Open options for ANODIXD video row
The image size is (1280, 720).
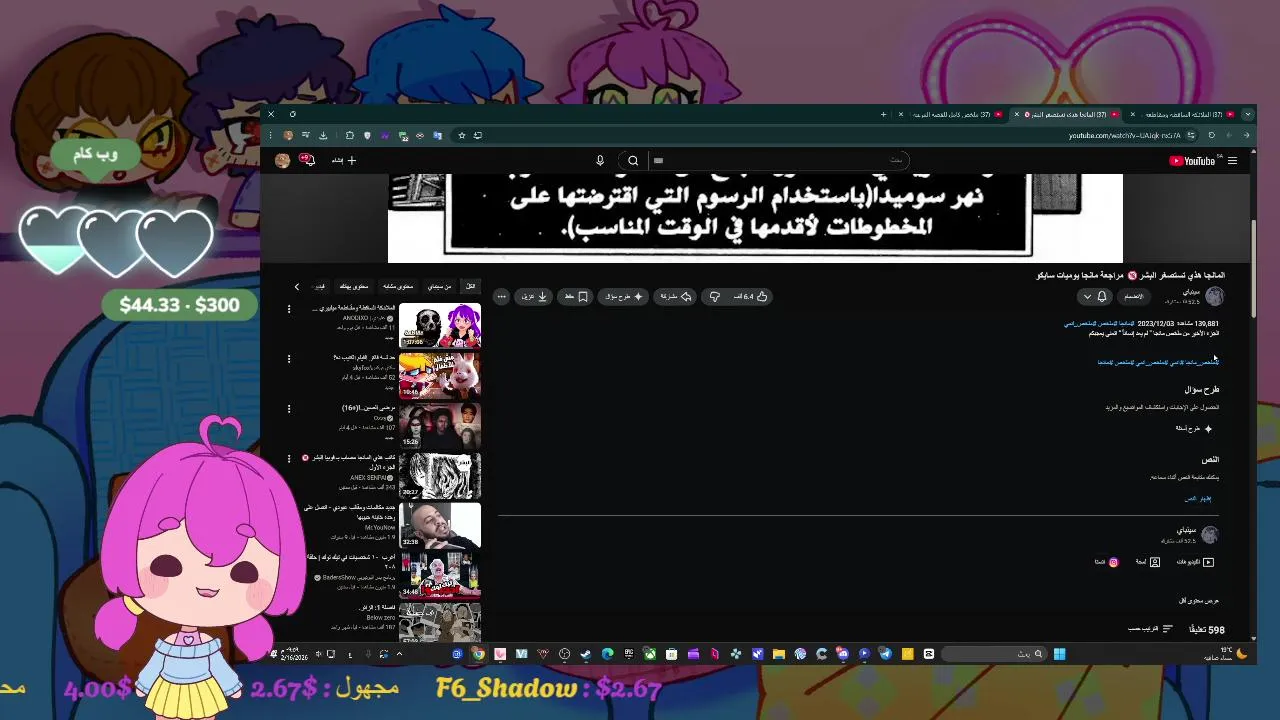coord(289,309)
